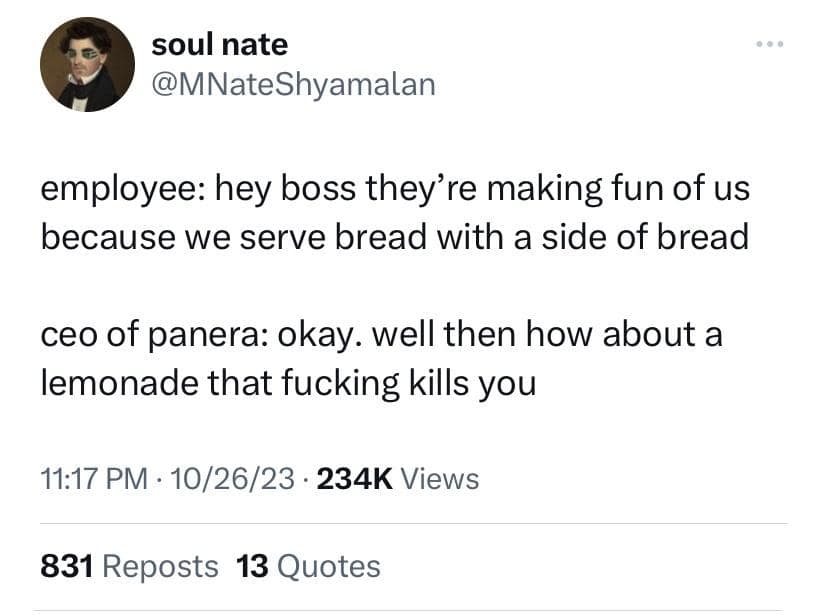828x615 pixels.
Task: Click the display name "soul nate"
Action: 219,44
